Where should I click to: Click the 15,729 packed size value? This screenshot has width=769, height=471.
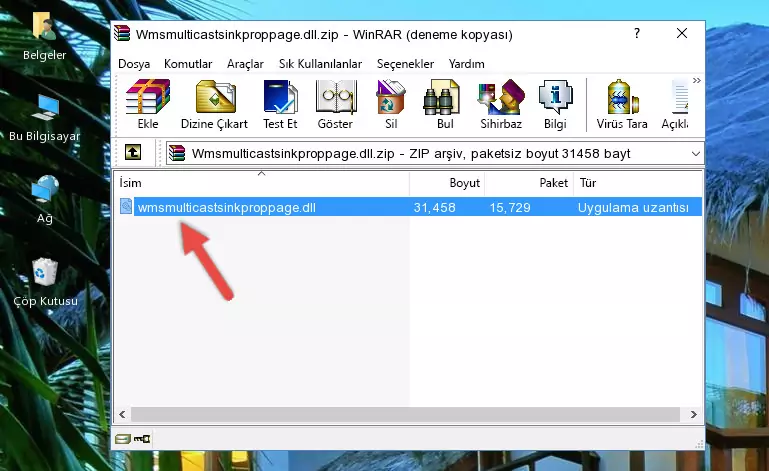(510, 208)
